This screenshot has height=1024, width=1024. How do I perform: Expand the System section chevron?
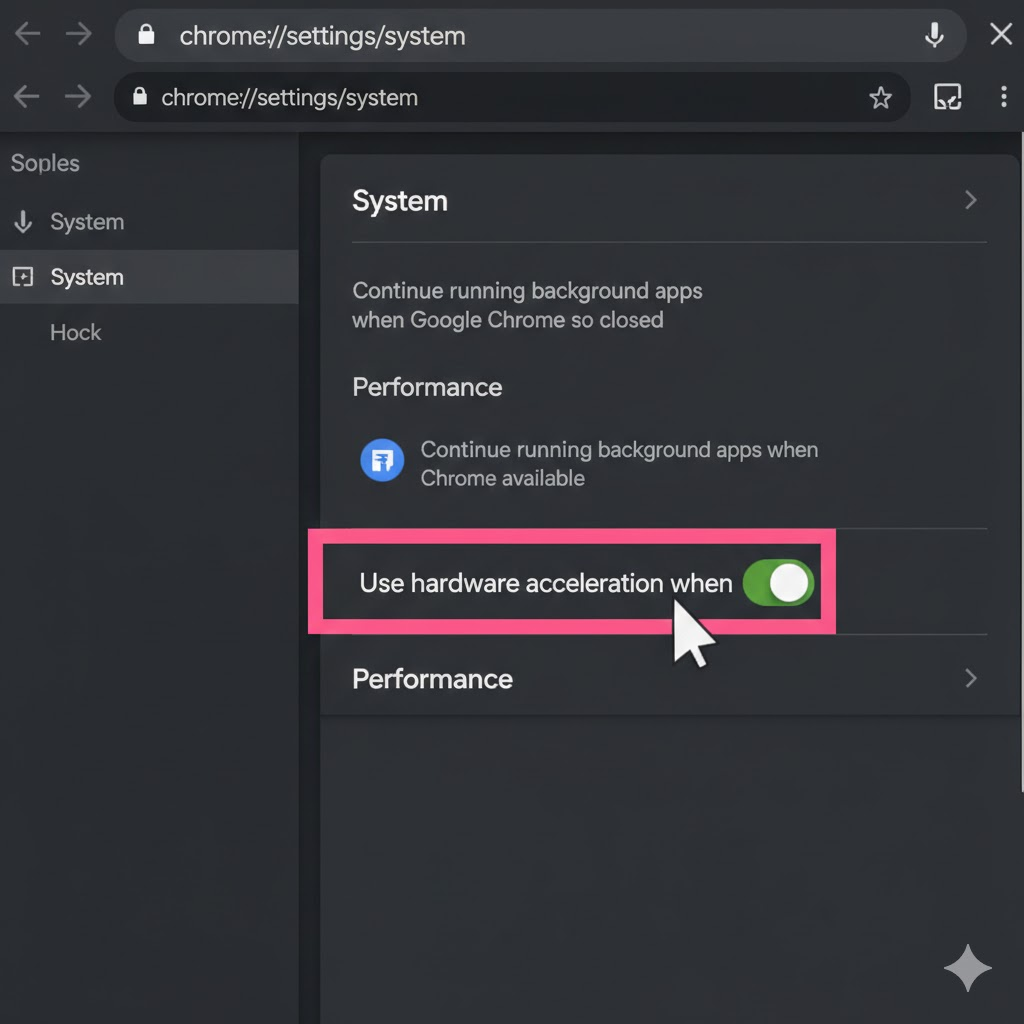click(x=969, y=200)
